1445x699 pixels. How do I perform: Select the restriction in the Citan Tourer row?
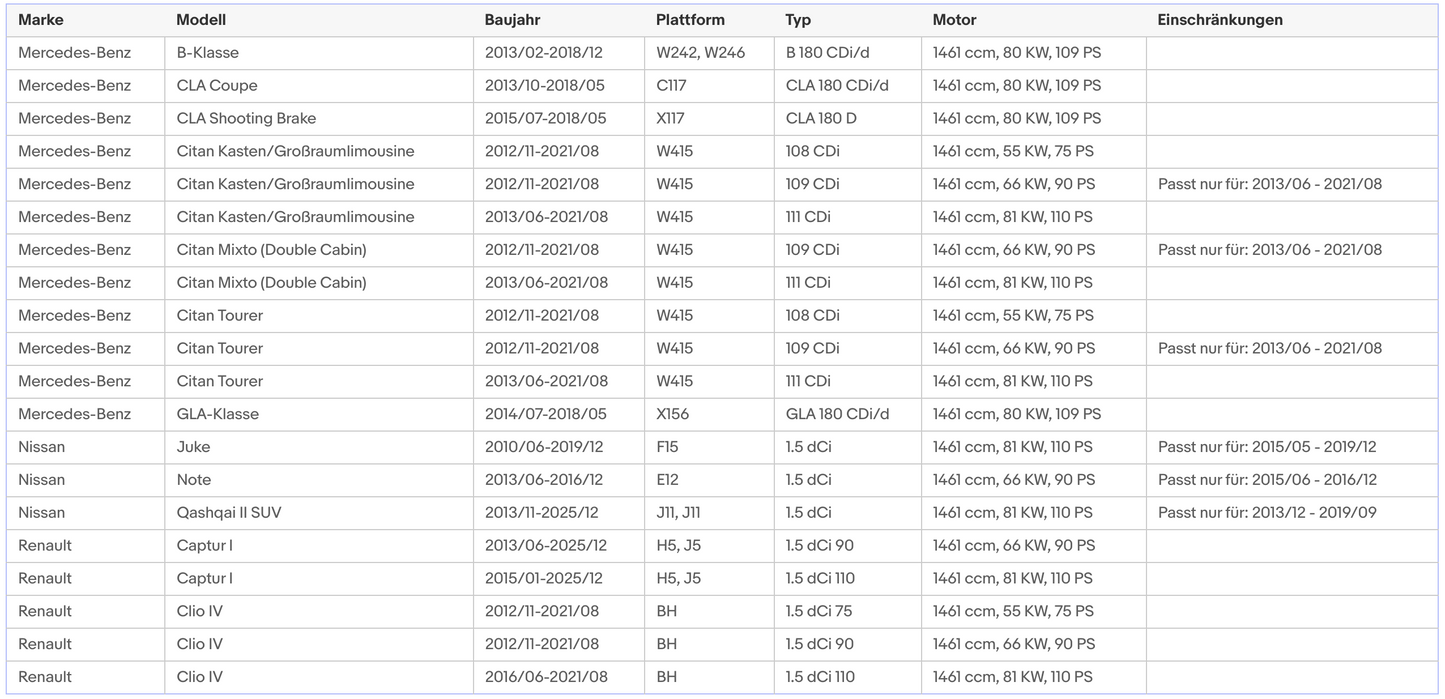pos(1270,348)
